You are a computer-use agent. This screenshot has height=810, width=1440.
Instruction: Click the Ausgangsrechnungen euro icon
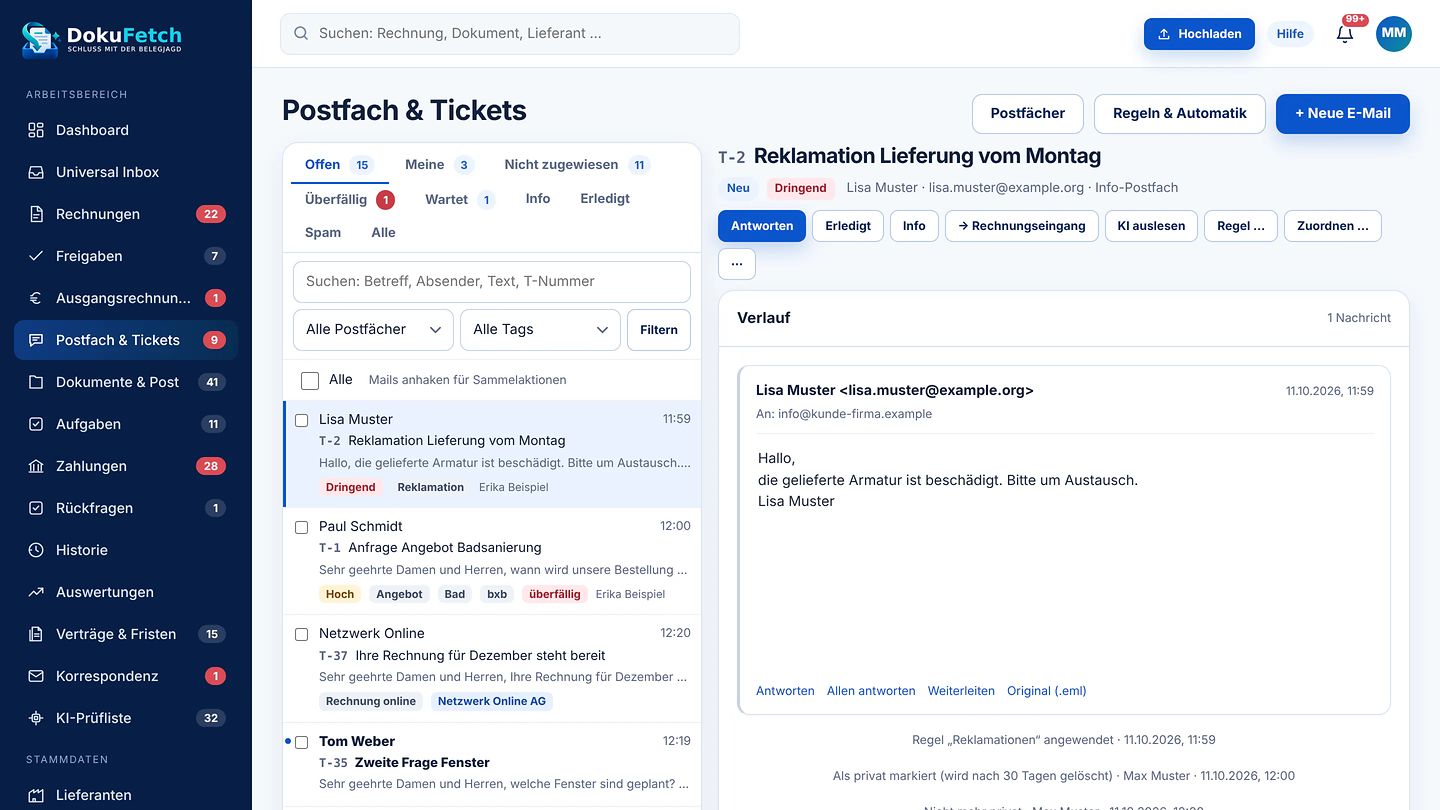[36, 298]
